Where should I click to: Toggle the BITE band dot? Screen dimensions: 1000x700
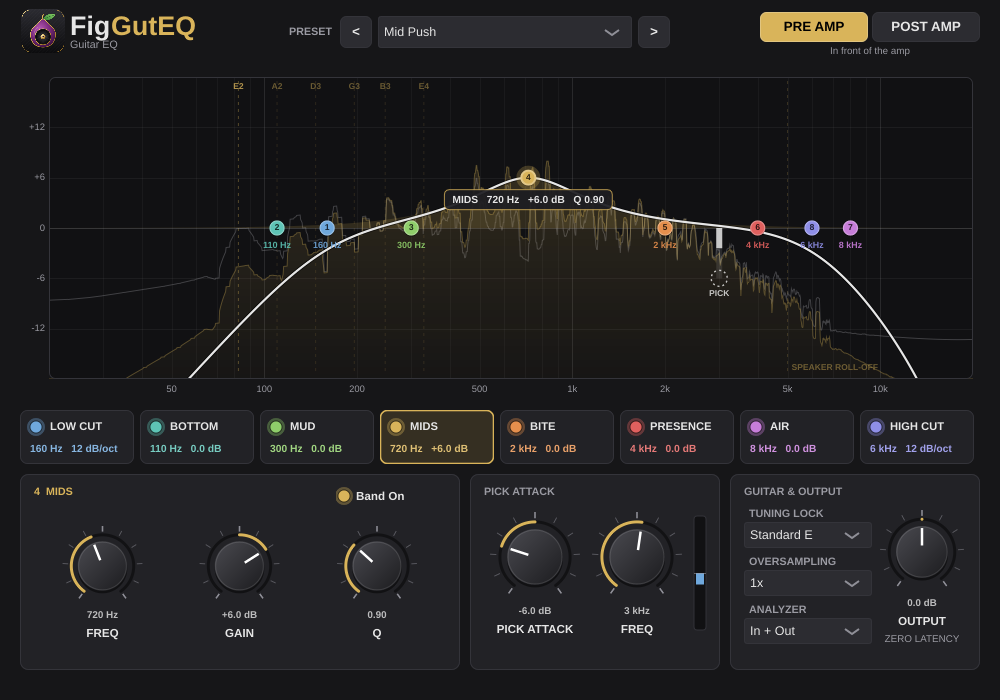(x=516, y=427)
